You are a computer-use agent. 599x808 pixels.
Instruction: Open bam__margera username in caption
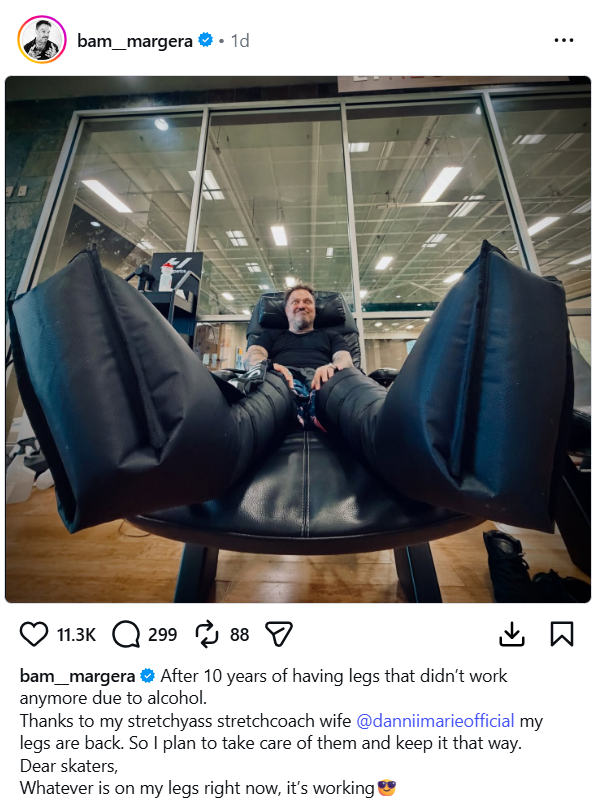77,676
